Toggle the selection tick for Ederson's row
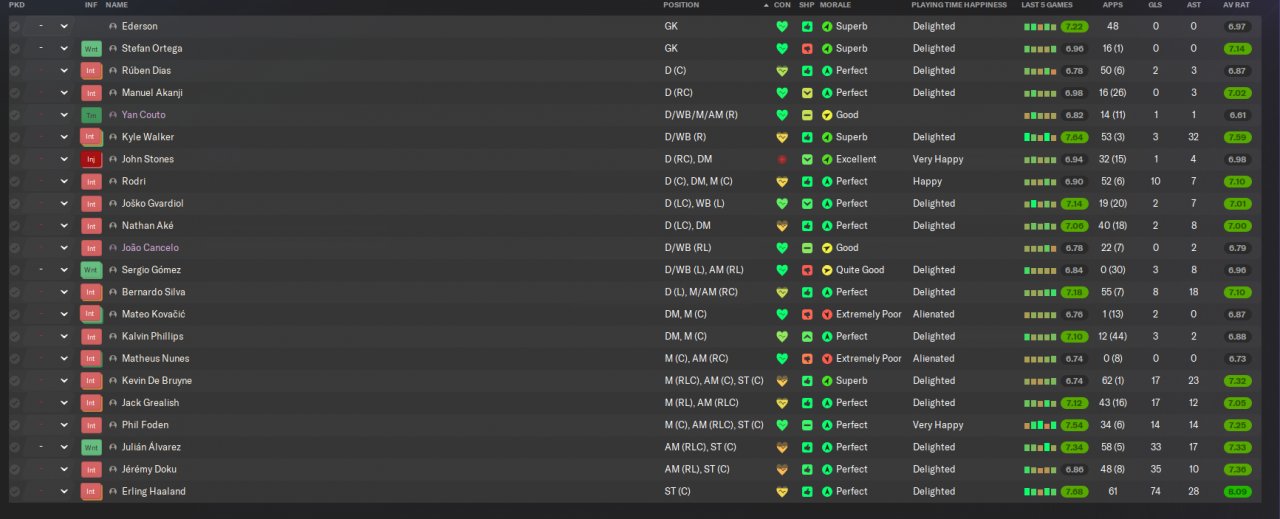The image size is (1280, 519). pyautogui.click(x=14, y=26)
